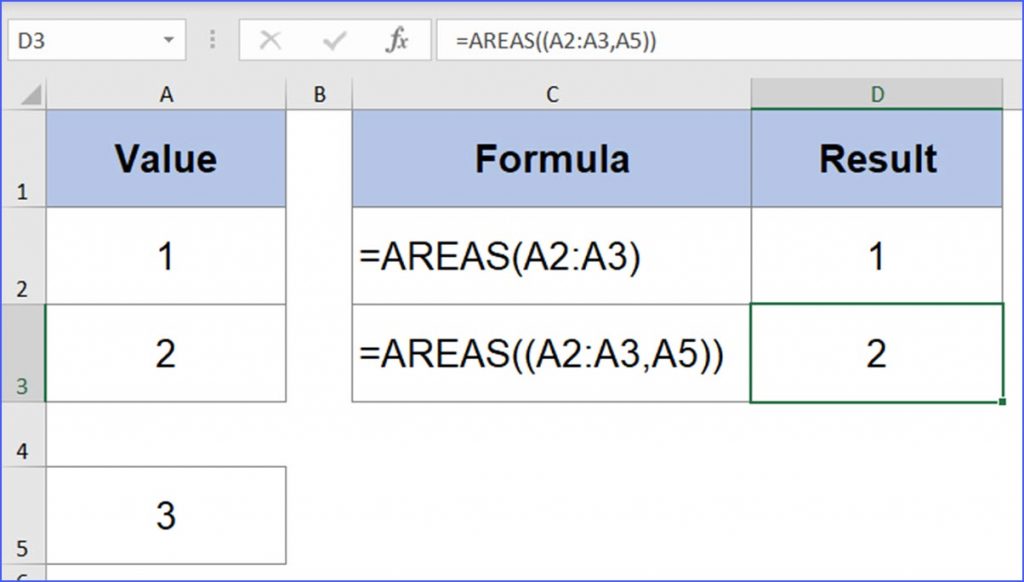Select column C header
Image resolution: width=1024 pixels, height=582 pixels.
tap(552, 95)
